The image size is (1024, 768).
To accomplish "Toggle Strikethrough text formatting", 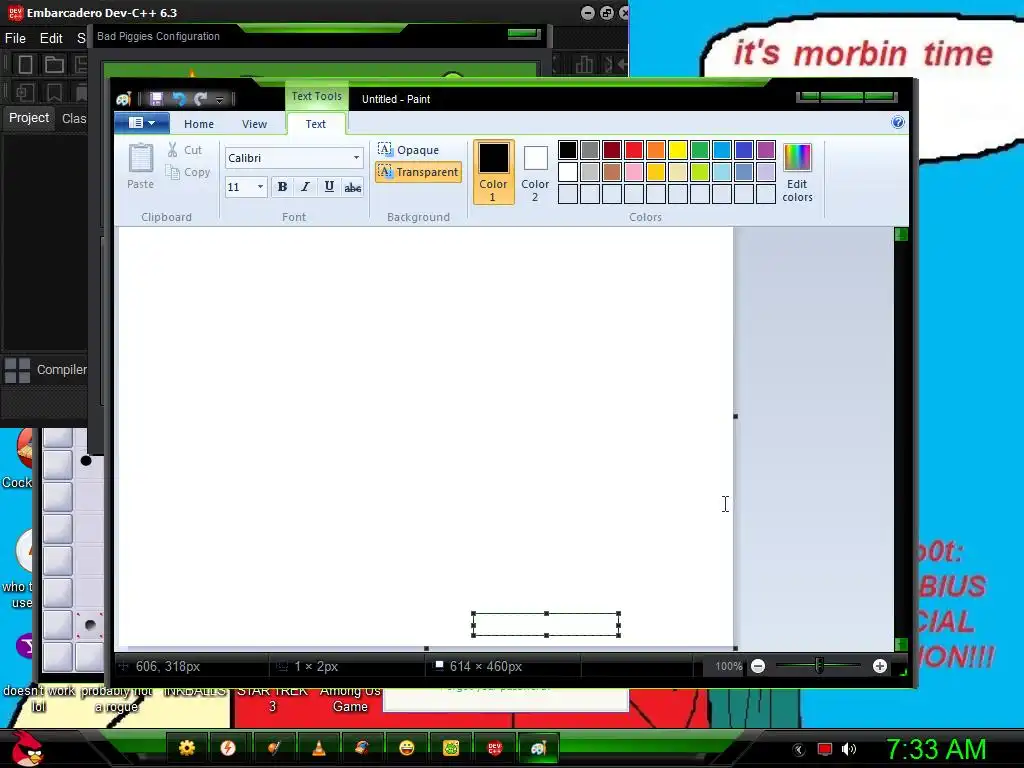I will click(353, 187).
